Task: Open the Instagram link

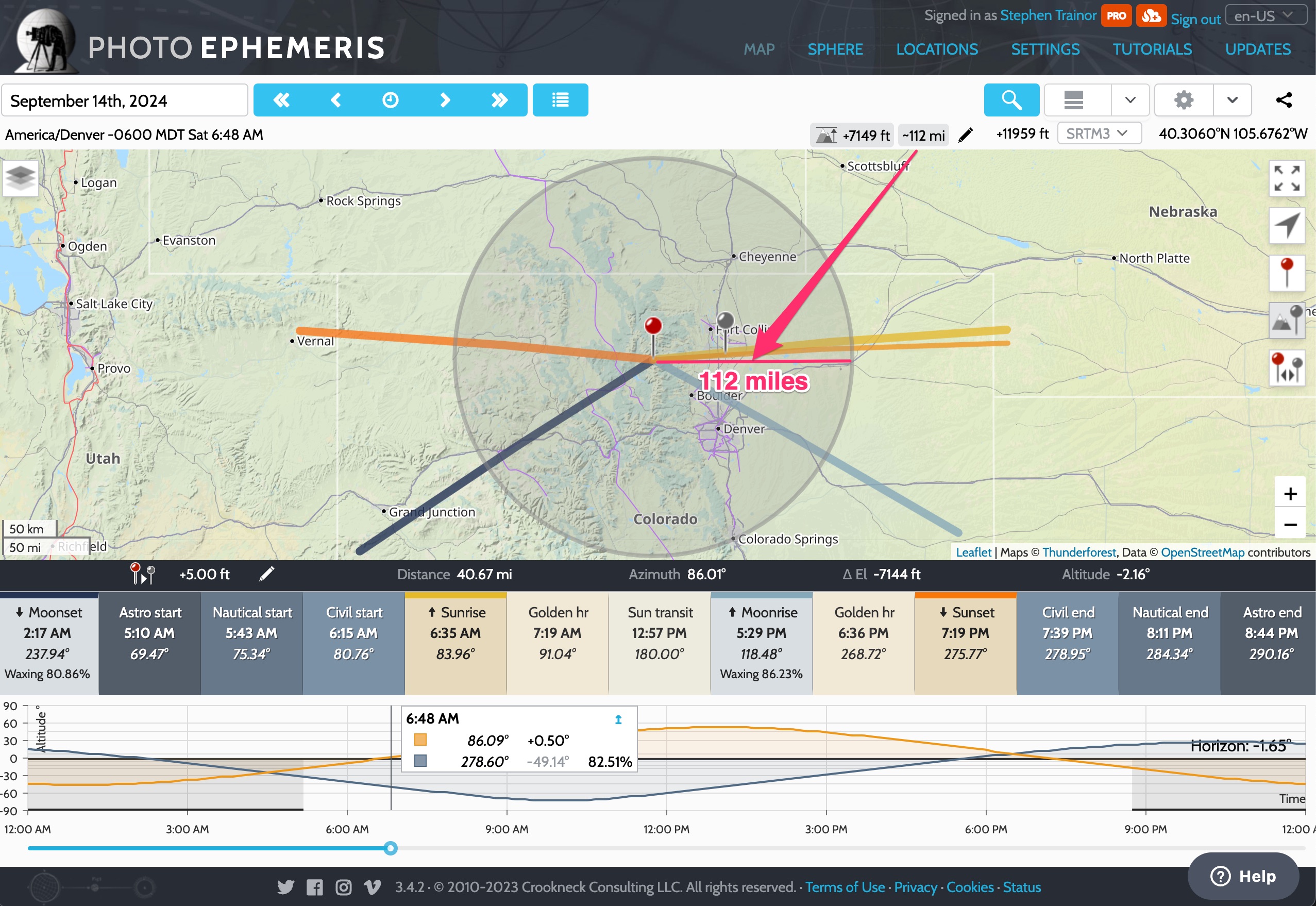Action: pos(343,887)
